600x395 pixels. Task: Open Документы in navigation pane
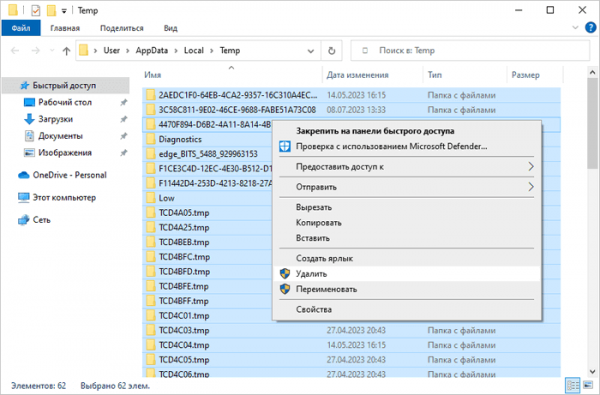coord(60,136)
